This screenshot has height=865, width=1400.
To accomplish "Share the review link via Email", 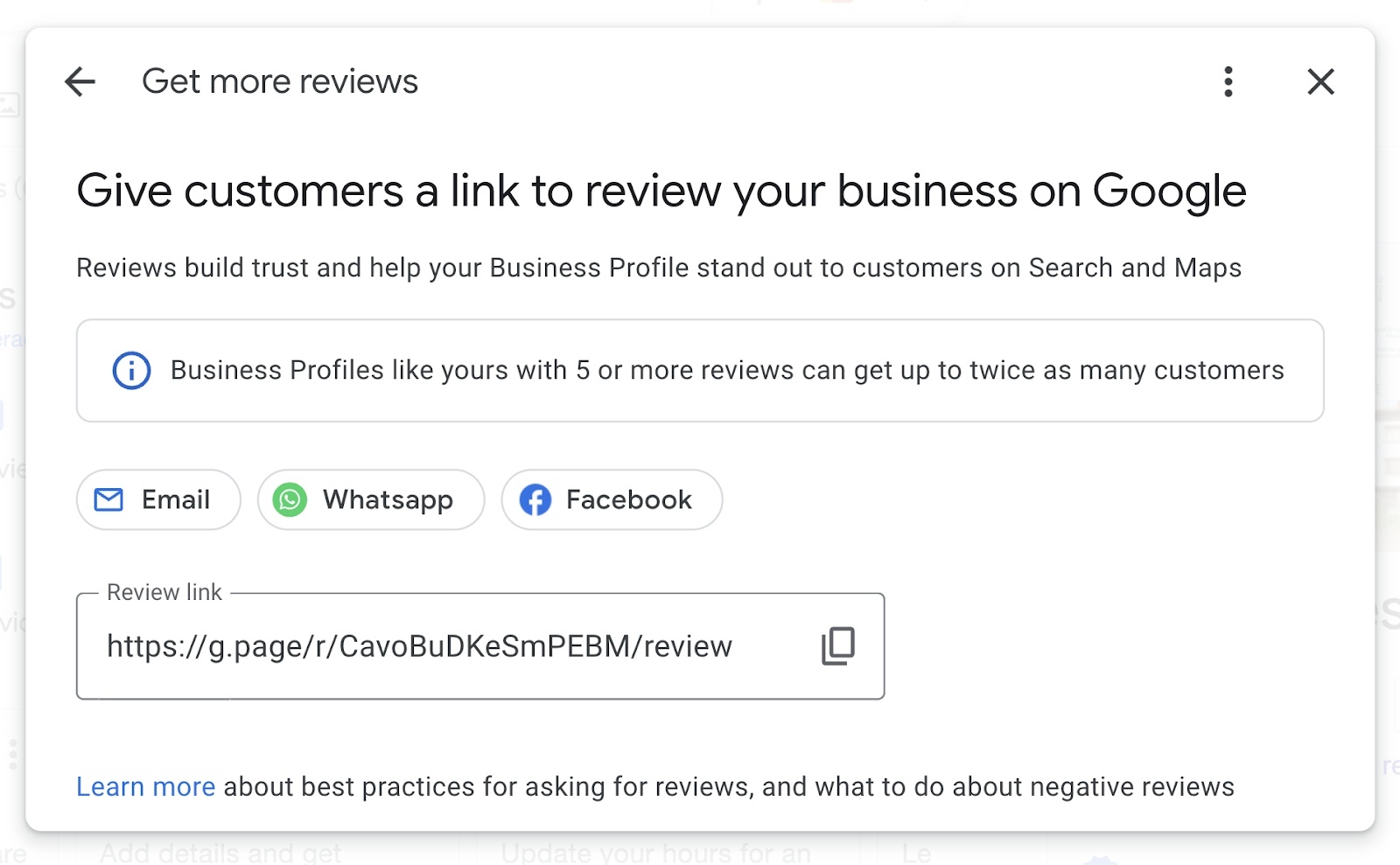I will pyautogui.click(x=157, y=499).
